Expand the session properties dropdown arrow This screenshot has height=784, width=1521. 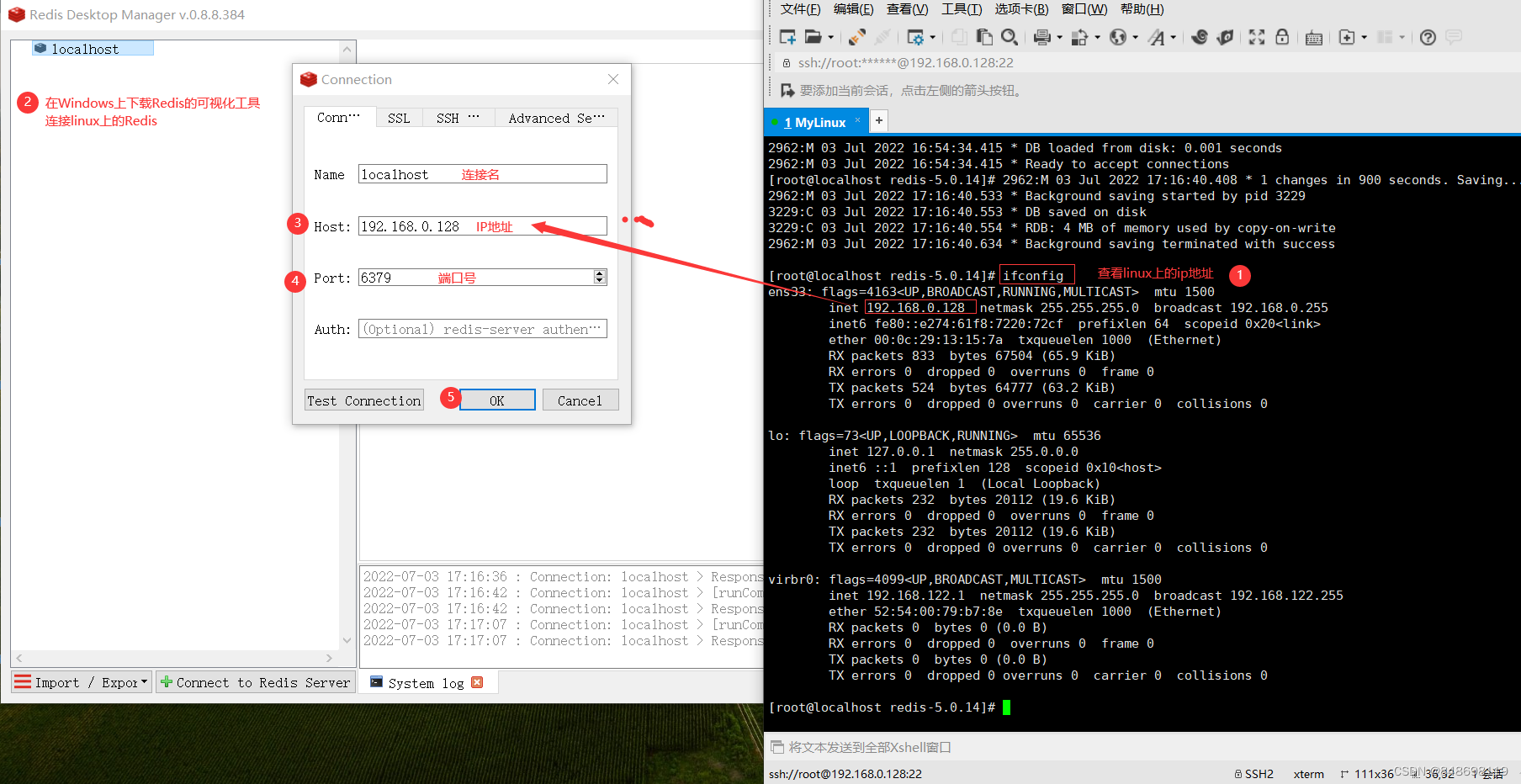point(932,38)
